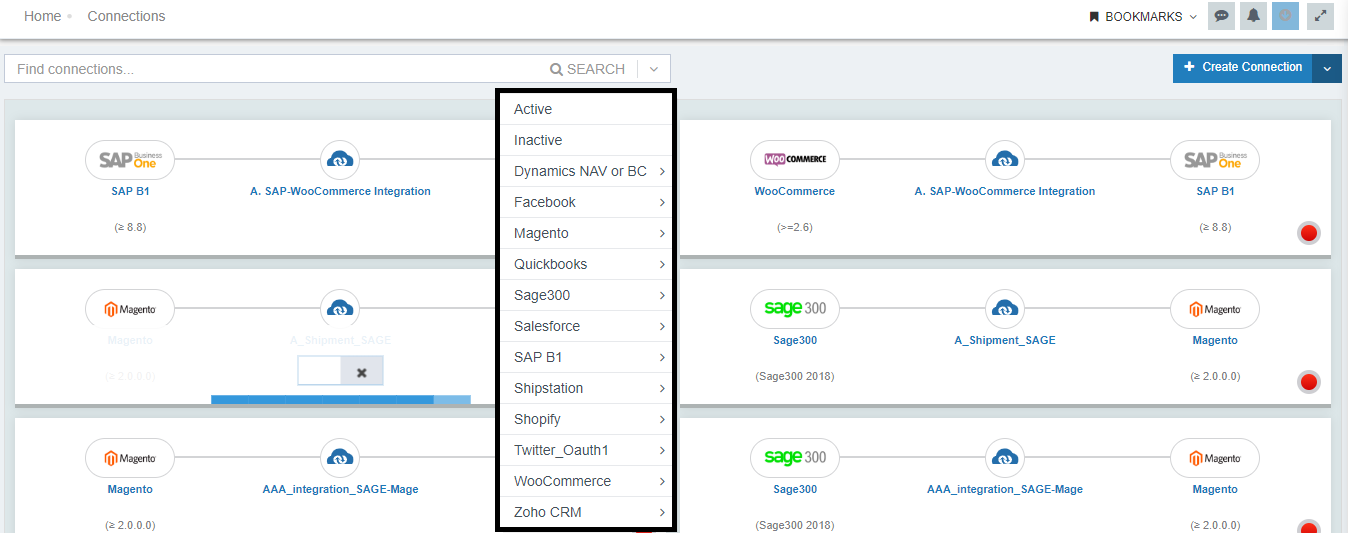This screenshot has height=533, width=1348.
Task: Expand the Sage300 filter submenu
Action: click(586, 295)
